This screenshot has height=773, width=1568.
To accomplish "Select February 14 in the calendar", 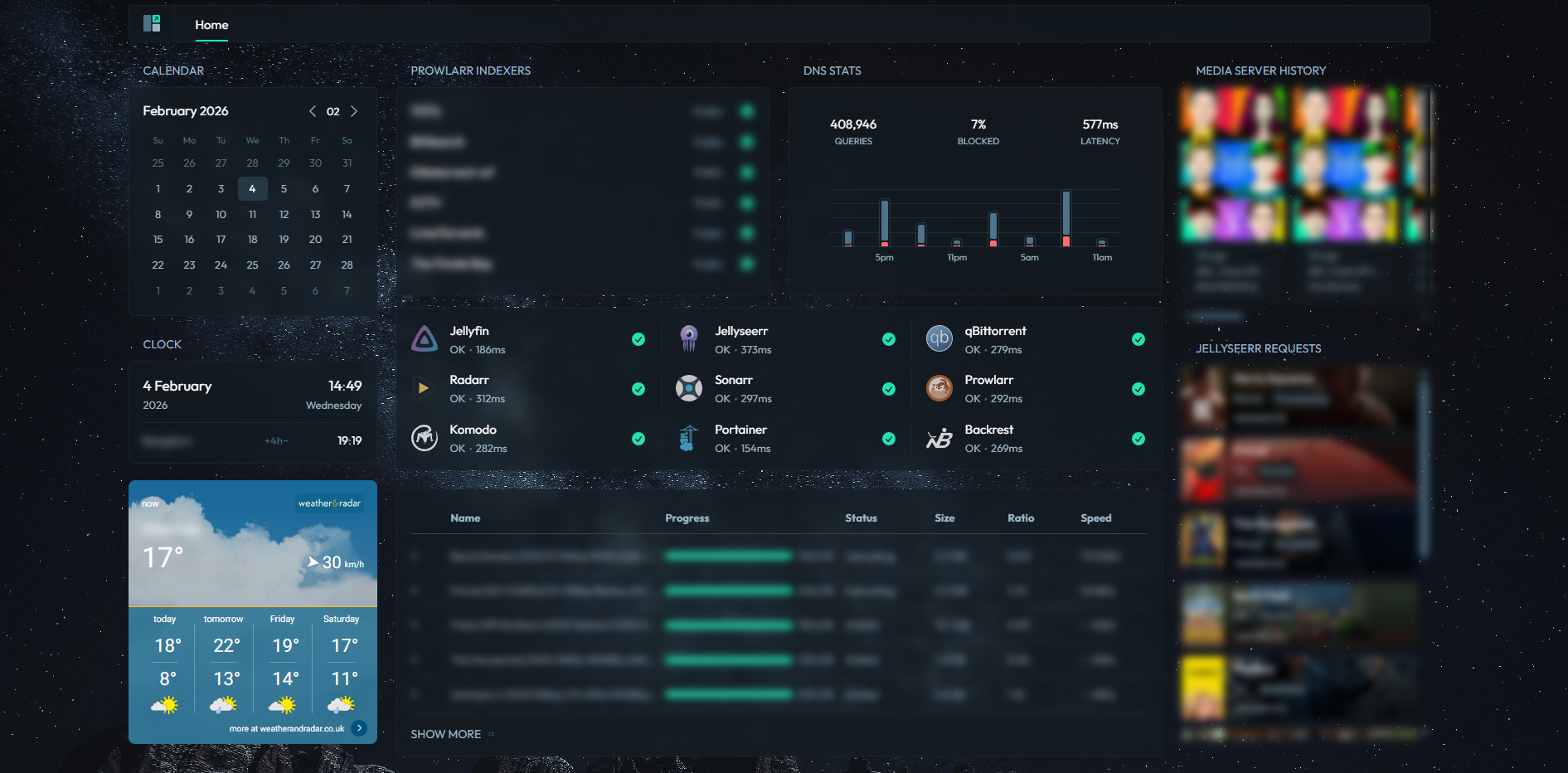I will point(347,214).
